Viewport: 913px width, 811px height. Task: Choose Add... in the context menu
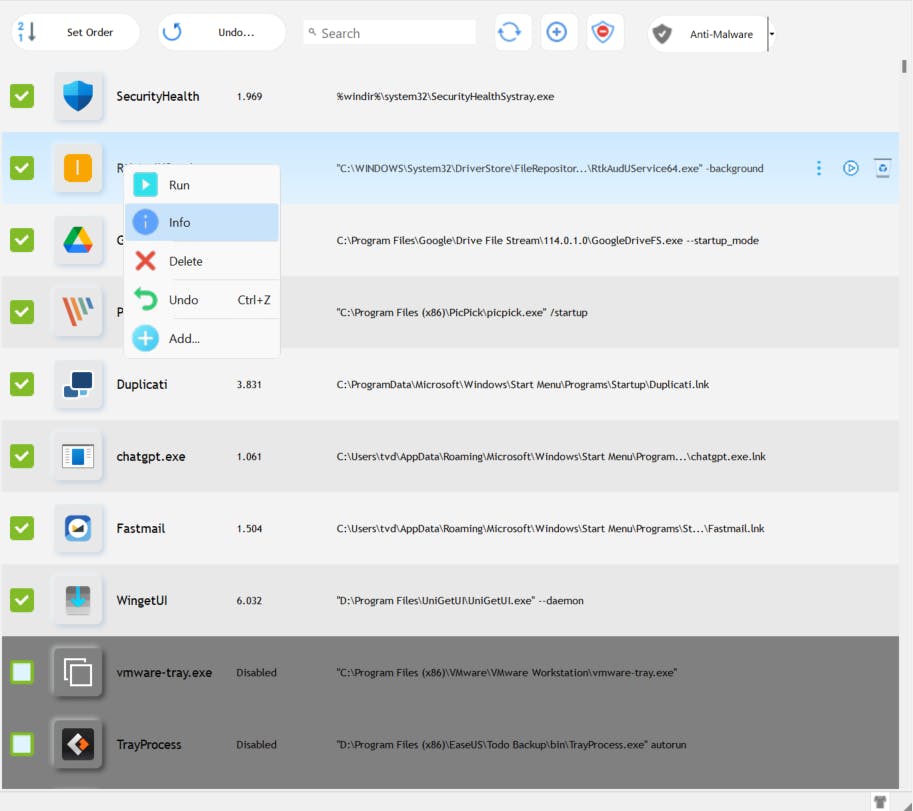202,338
